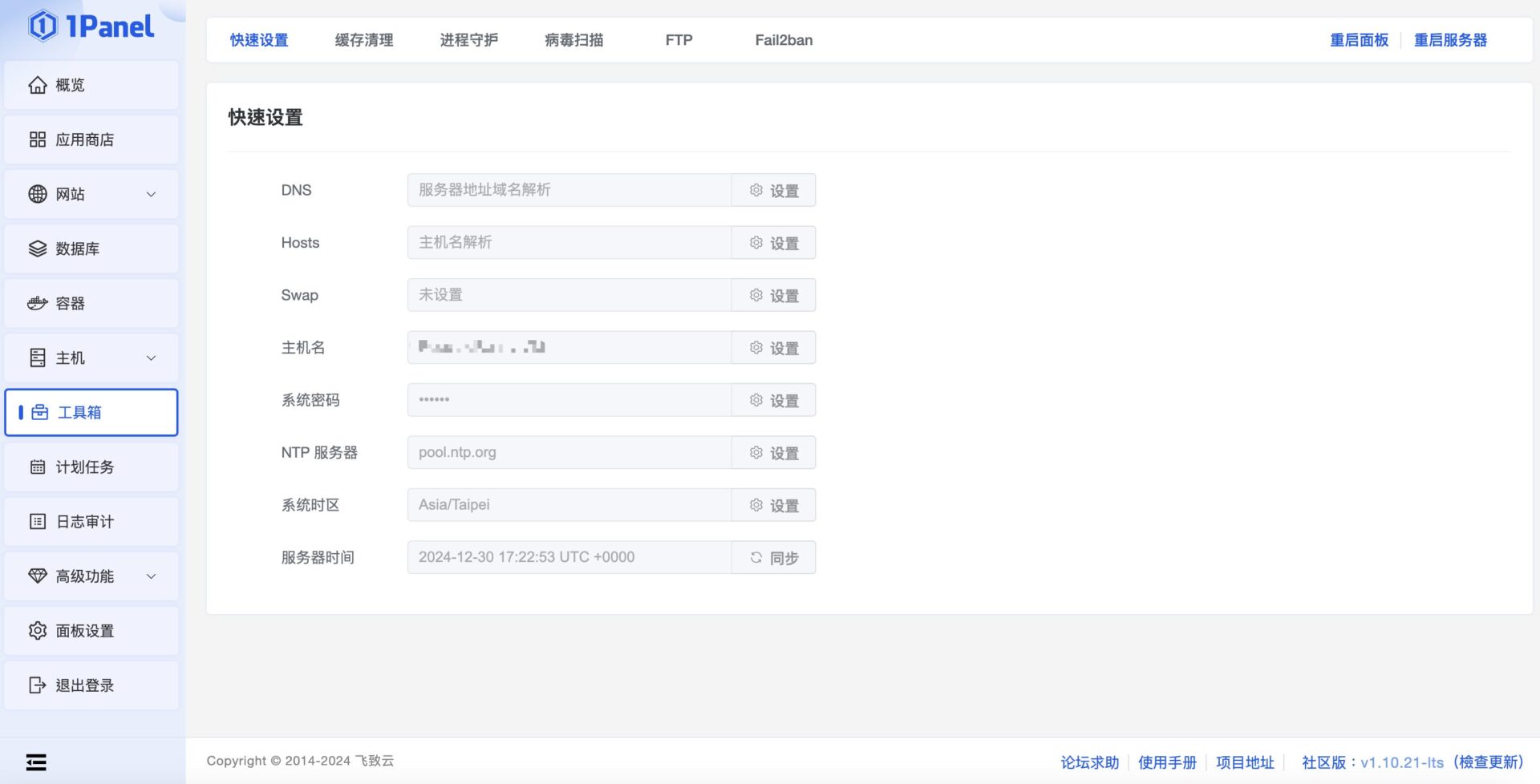1540x784 pixels.
Task: Click gear icon in 系统密码 row
Action: pyautogui.click(x=756, y=399)
